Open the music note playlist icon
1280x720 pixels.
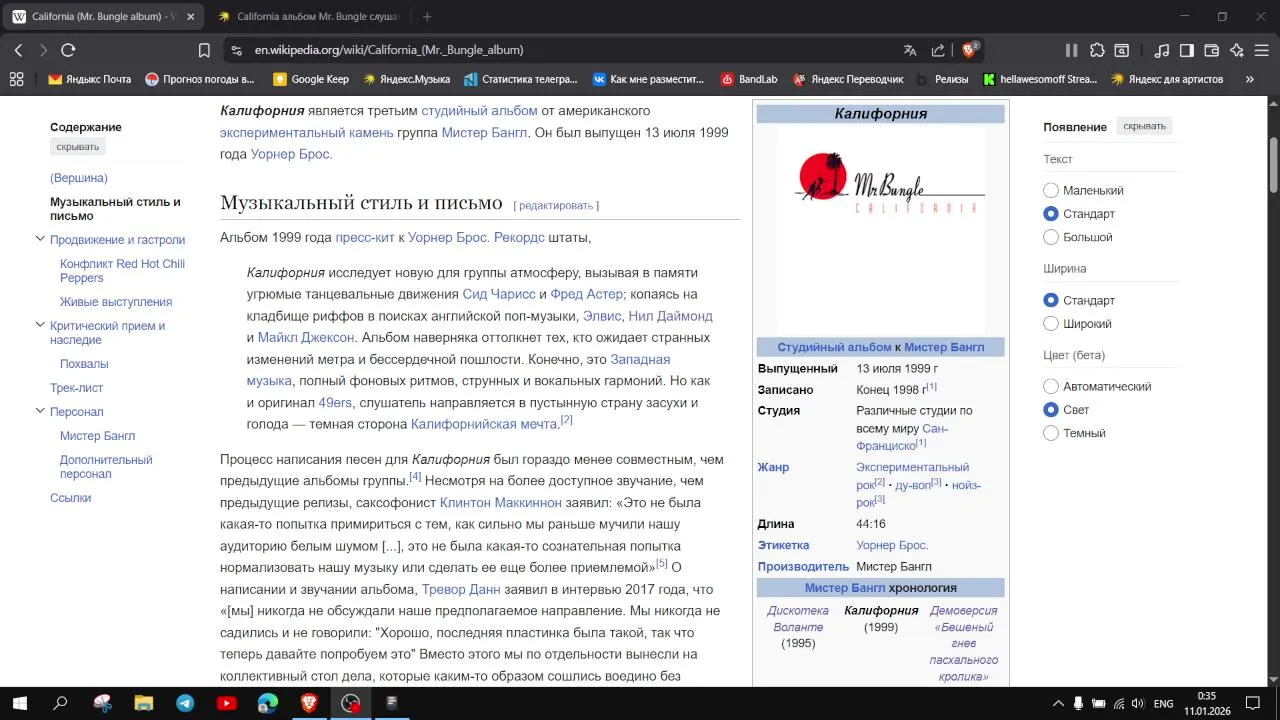point(1161,50)
